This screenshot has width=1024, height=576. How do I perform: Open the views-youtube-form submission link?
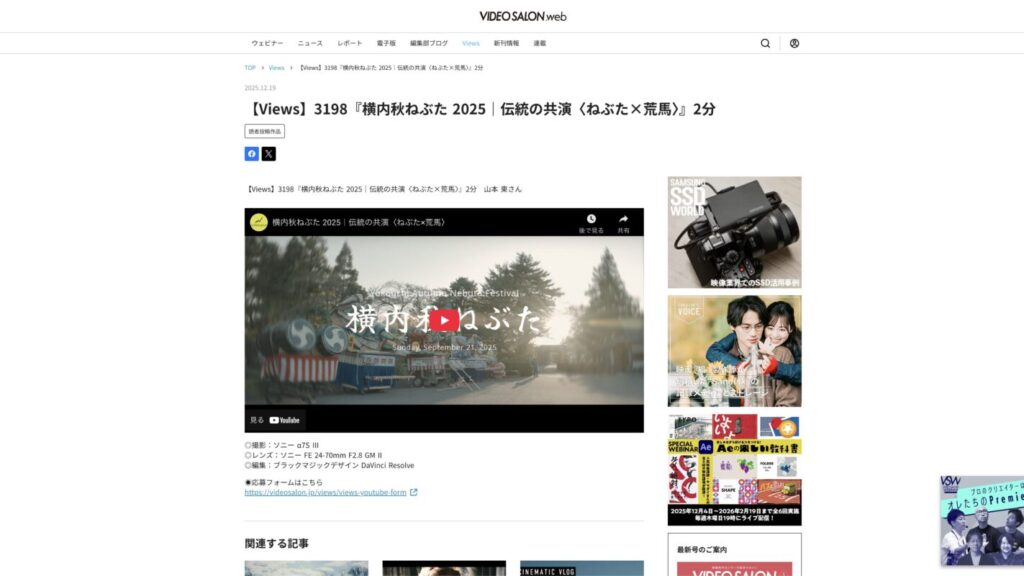(x=325, y=492)
